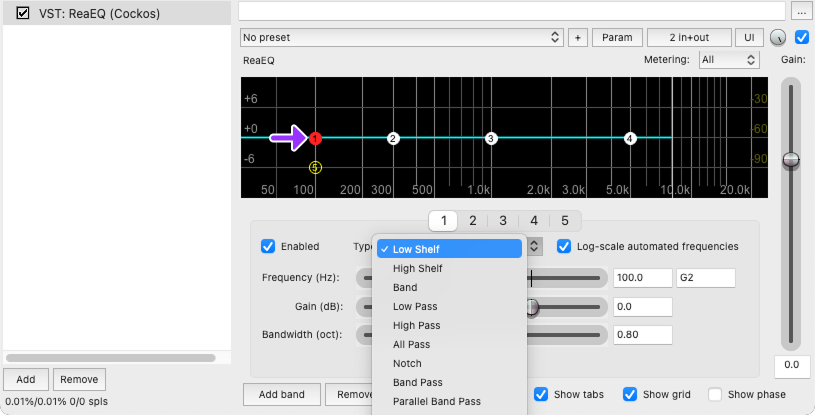Toggle Log-scale automated frequencies
815x415 pixels.
563,246
